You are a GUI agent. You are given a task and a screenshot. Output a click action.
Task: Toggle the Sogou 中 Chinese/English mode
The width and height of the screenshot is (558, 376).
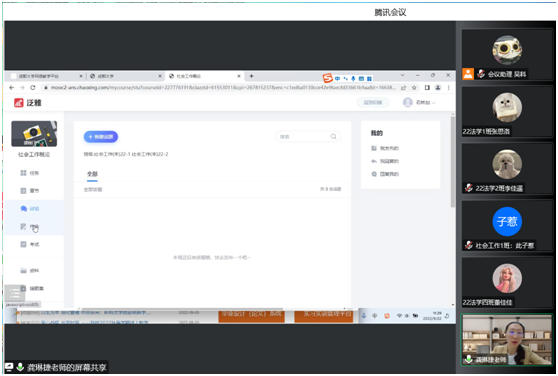tap(337, 78)
